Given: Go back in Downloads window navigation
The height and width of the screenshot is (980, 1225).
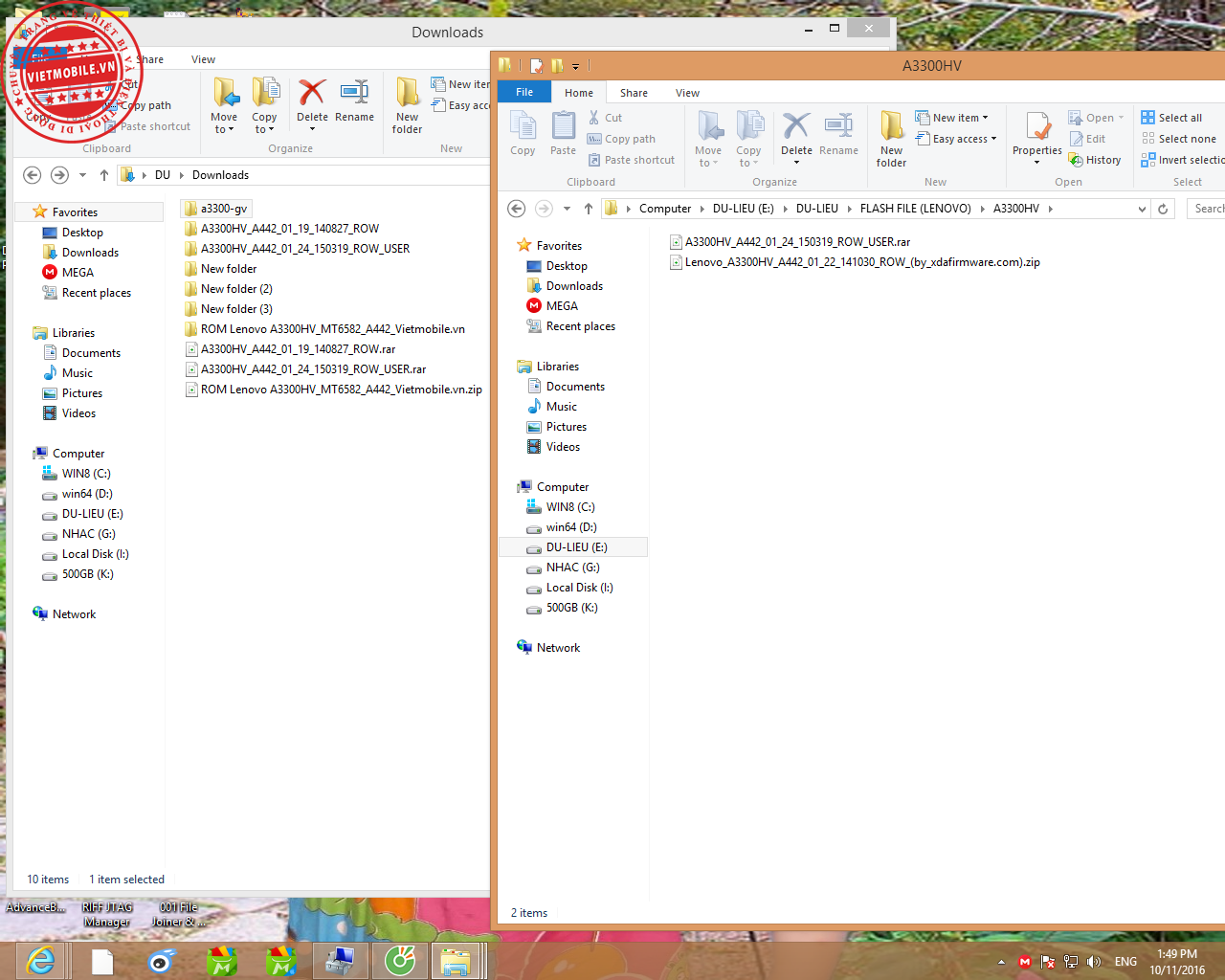Looking at the screenshot, I should [32, 175].
